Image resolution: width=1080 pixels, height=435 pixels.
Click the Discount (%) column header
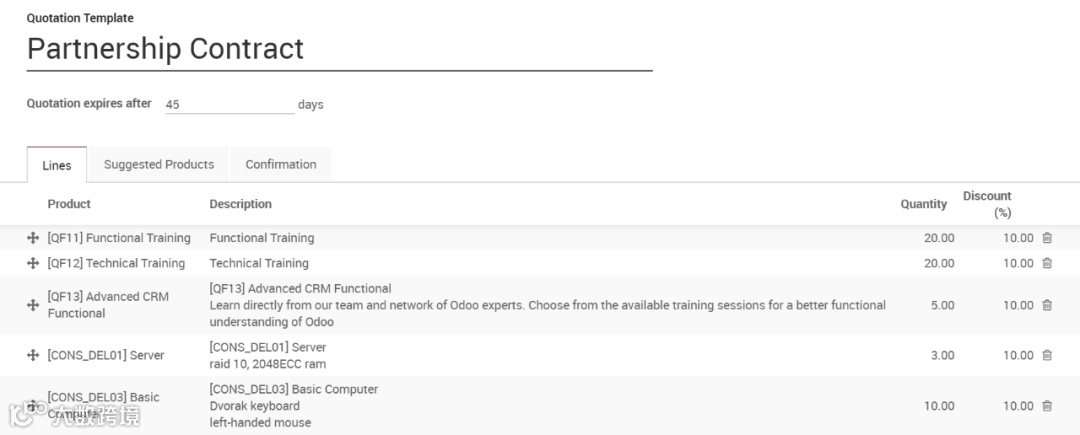click(x=987, y=204)
